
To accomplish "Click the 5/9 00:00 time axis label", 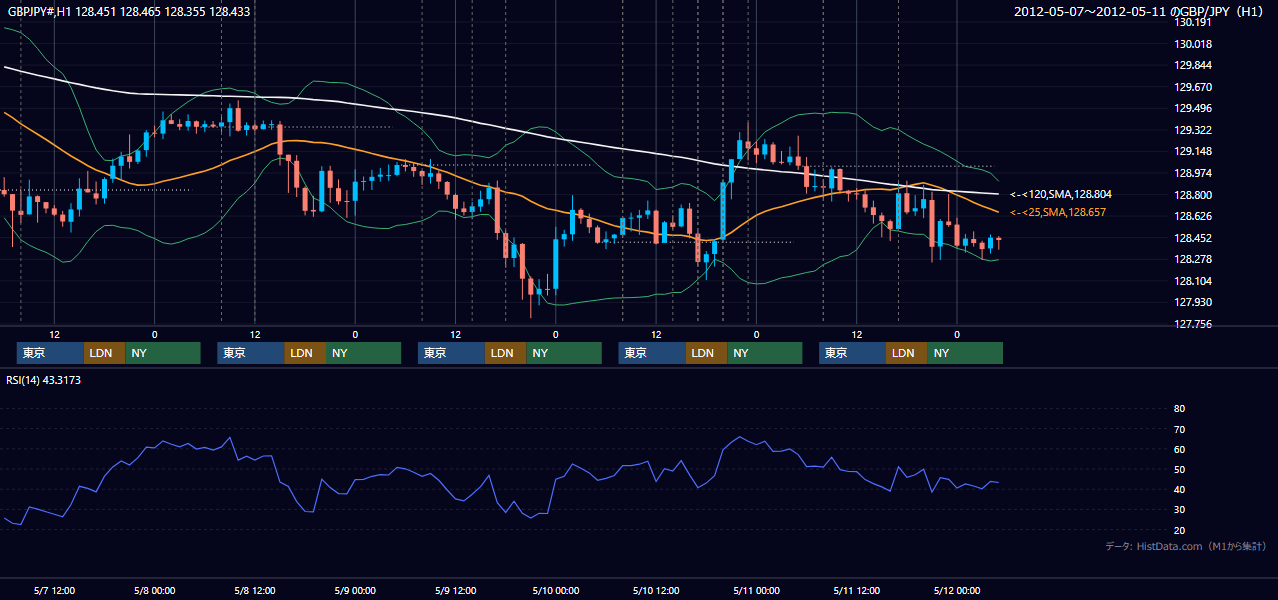I will (x=354, y=590).
